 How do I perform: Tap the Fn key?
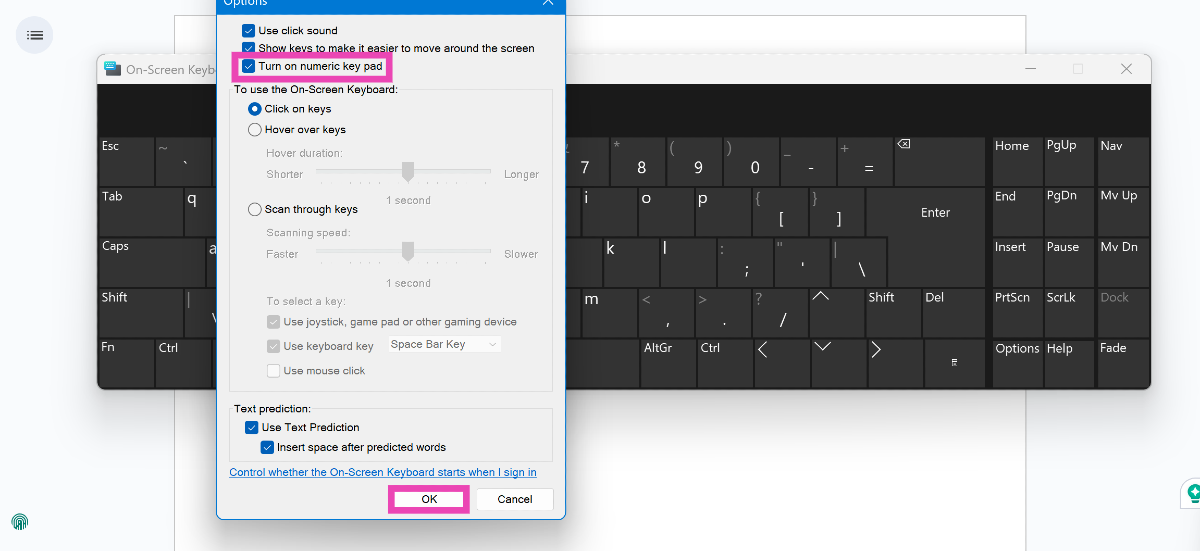point(125,363)
